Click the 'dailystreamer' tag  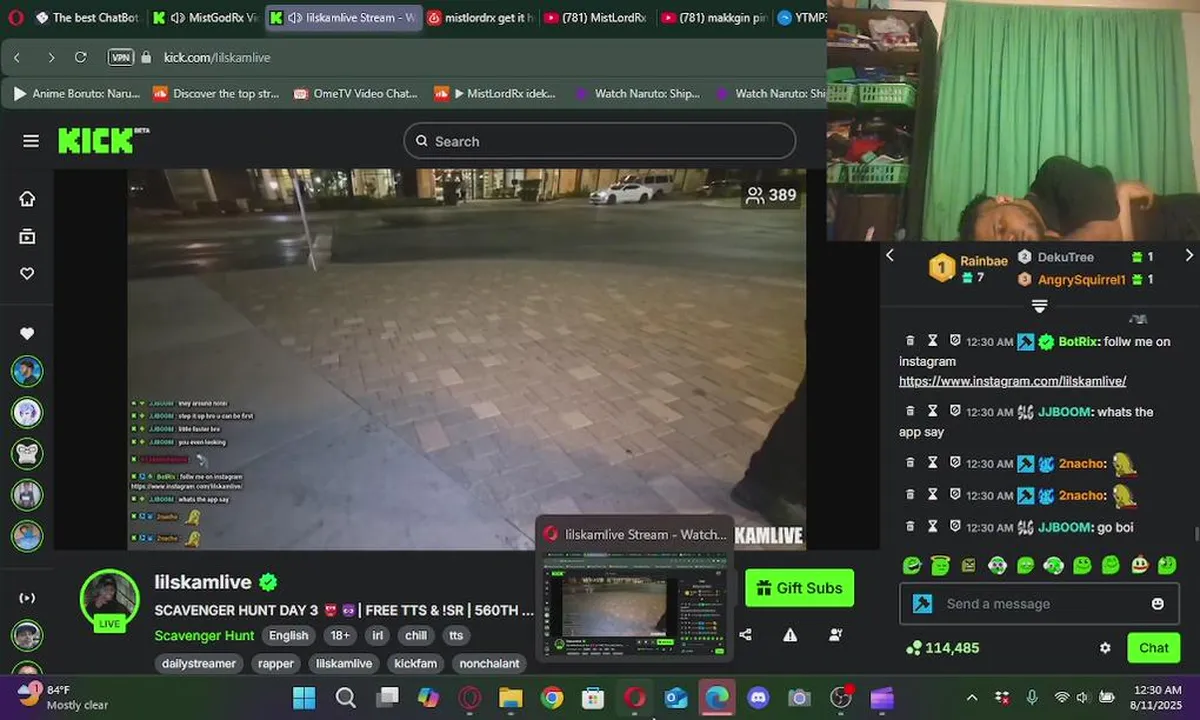(199, 663)
